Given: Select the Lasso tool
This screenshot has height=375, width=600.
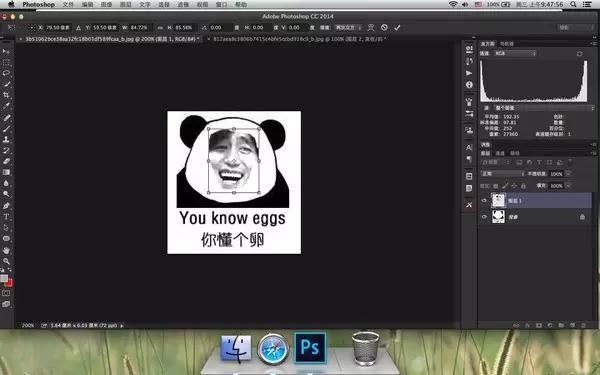Looking at the screenshot, I should 6,73.
